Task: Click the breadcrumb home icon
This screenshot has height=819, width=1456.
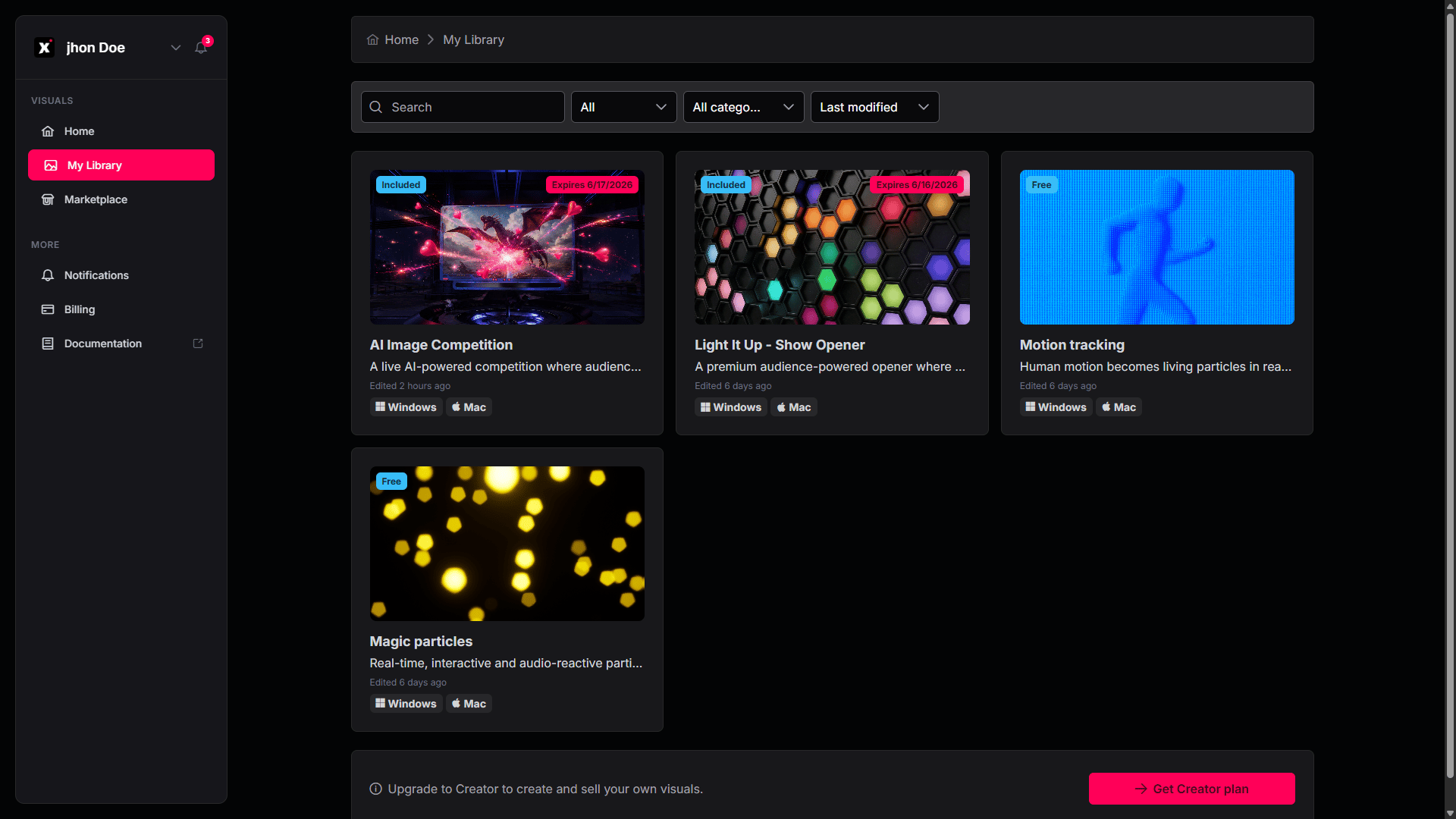Action: point(373,39)
